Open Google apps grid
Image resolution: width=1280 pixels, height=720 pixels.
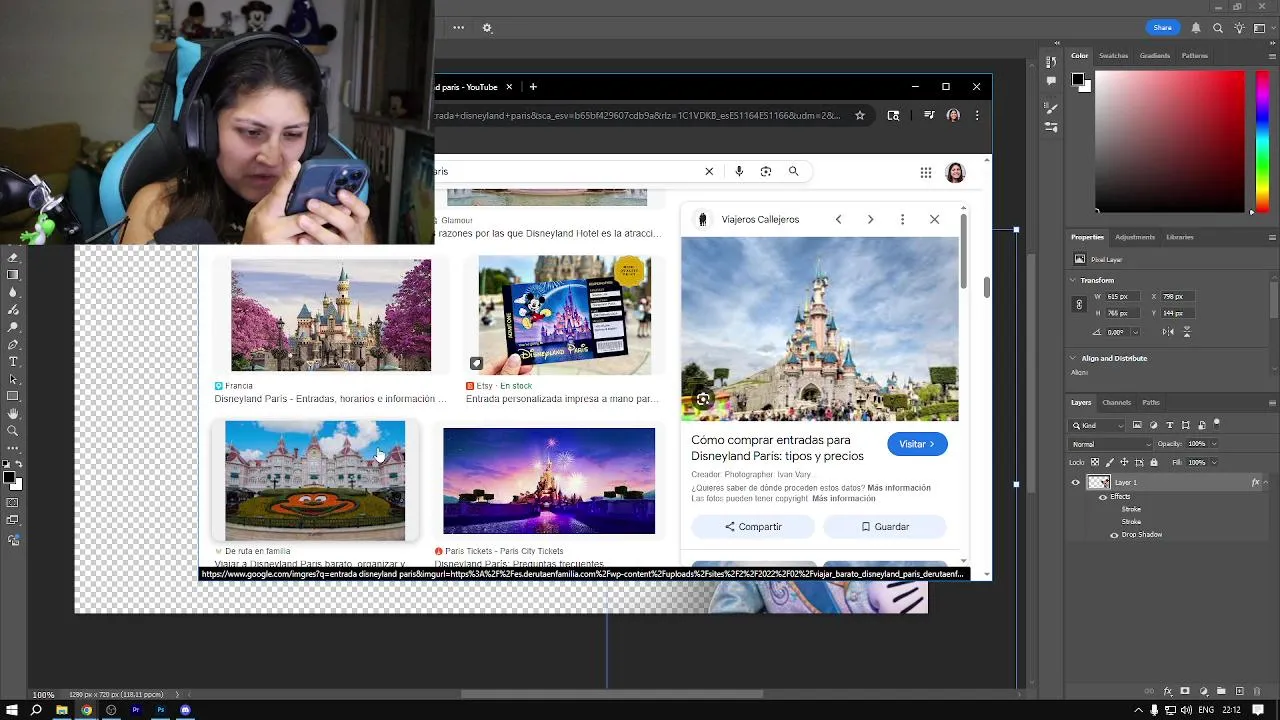[x=926, y=172]
